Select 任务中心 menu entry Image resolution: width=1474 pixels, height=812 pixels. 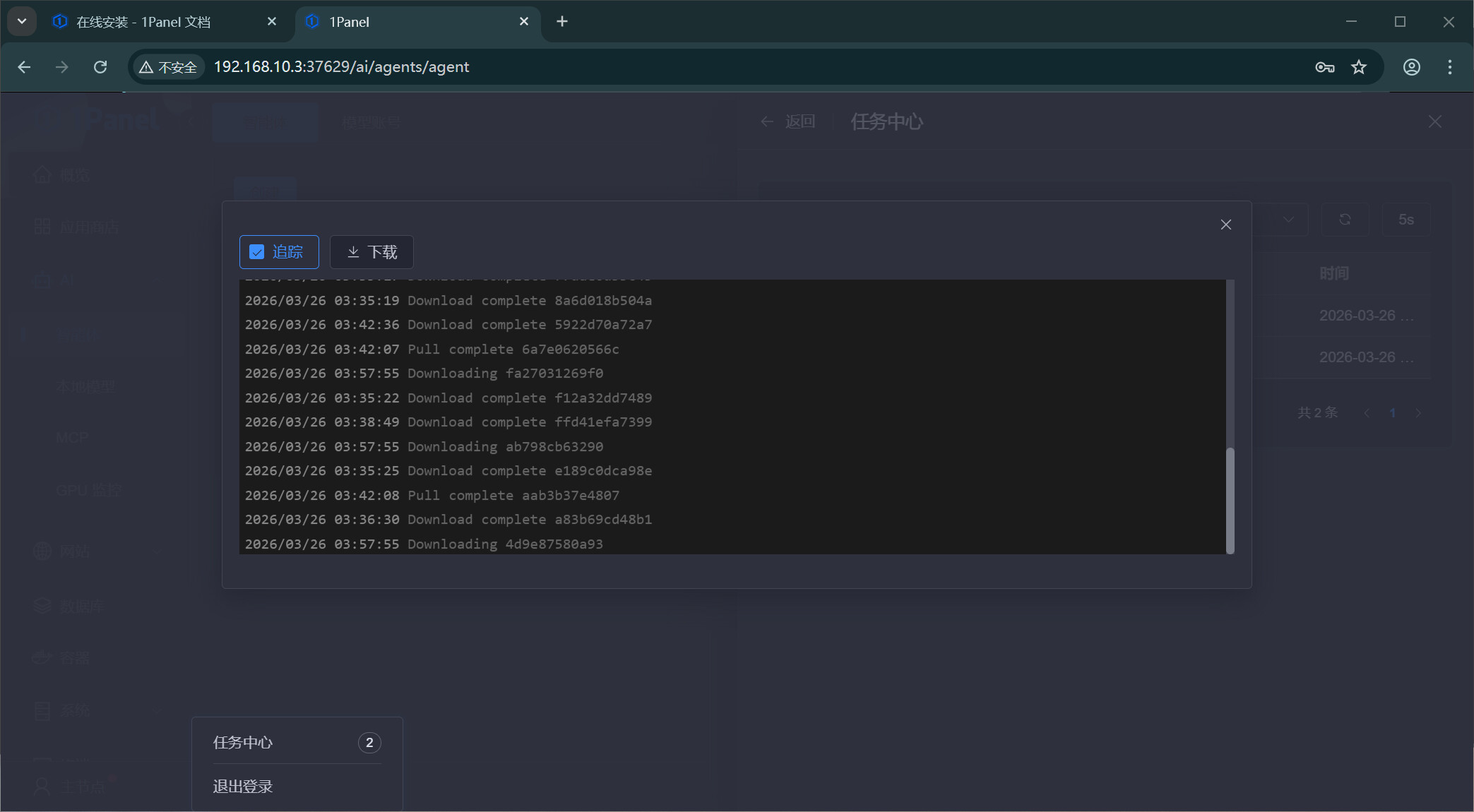(243, 742)
